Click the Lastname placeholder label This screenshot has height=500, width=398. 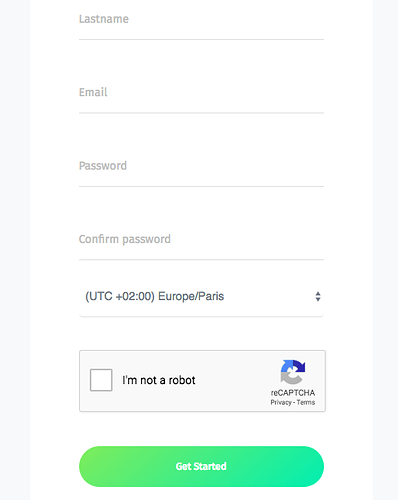[104, 19]
